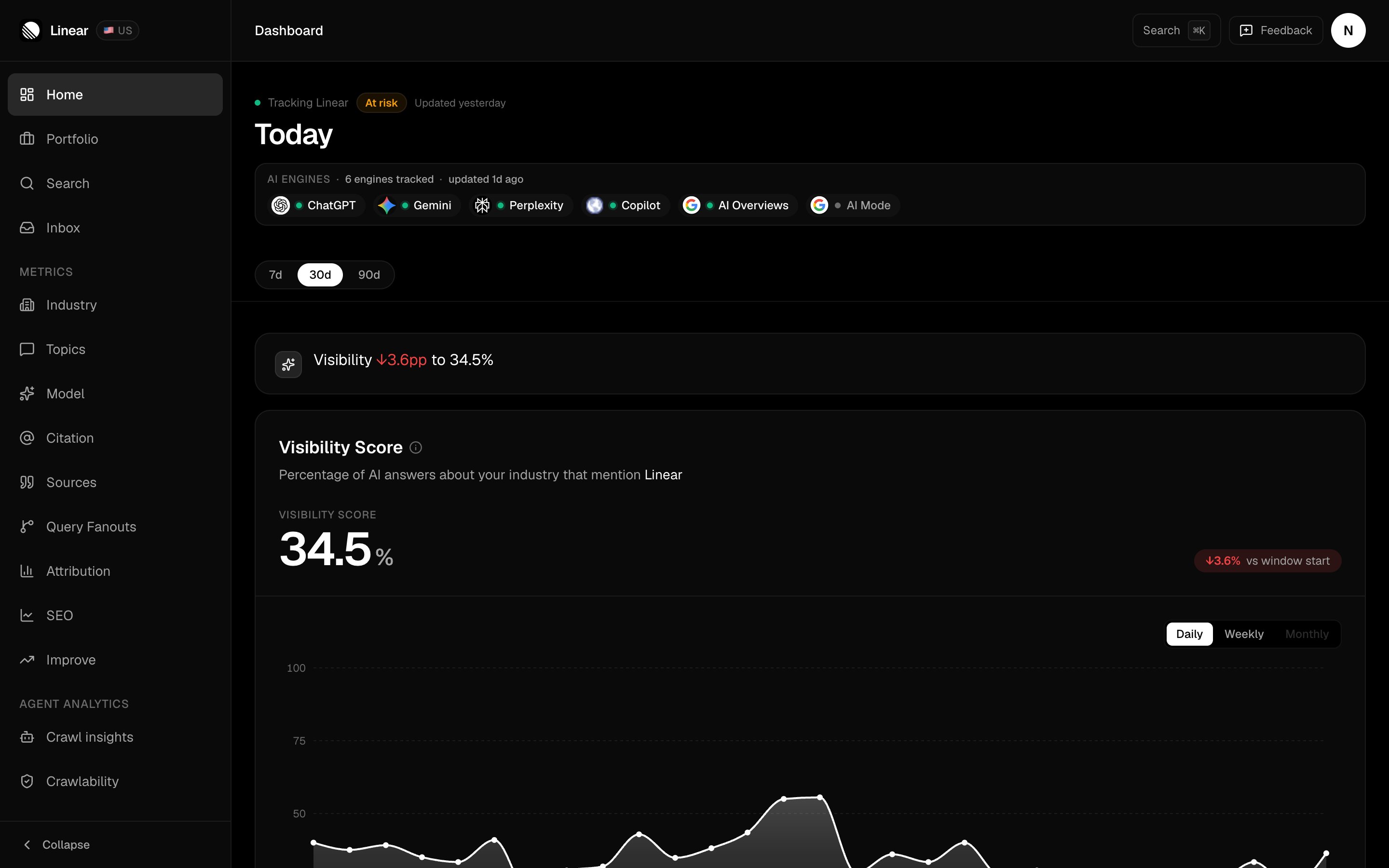
Task: Click the Inbox tray icon
Action: pos(27,227)
